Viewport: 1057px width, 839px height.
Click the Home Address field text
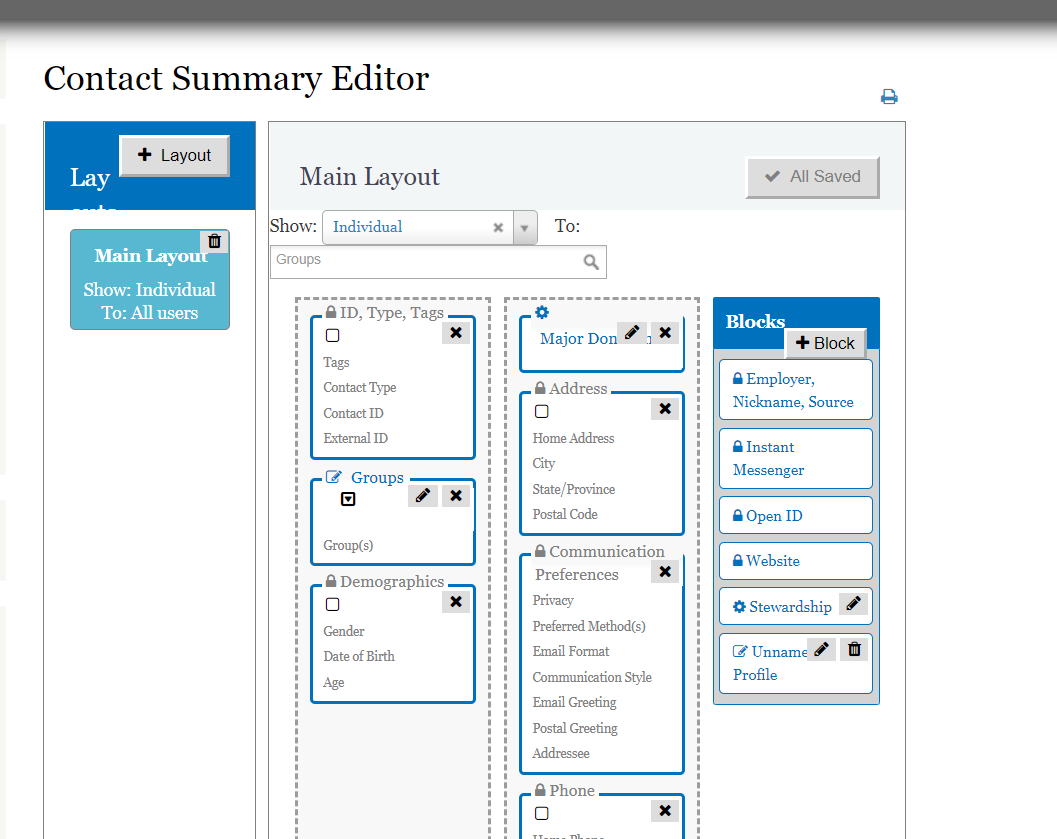(x=573, y=439)
